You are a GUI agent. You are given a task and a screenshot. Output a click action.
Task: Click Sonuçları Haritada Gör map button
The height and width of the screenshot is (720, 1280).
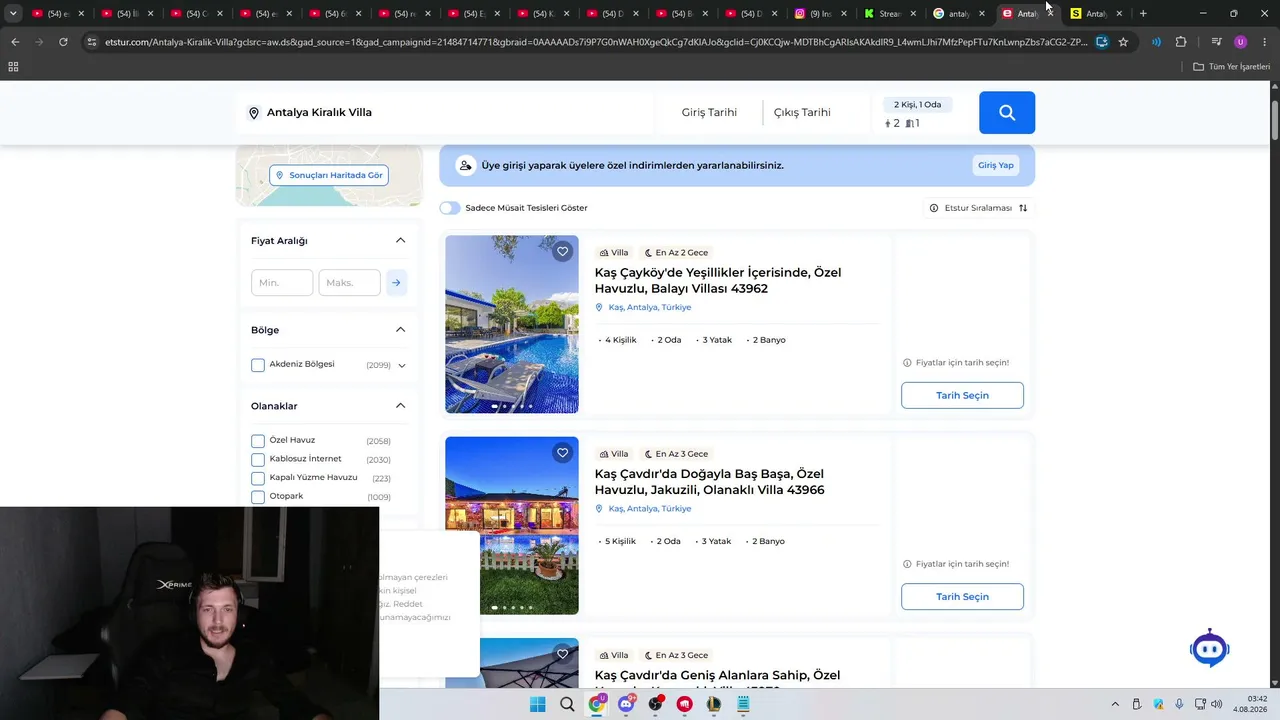329,175
